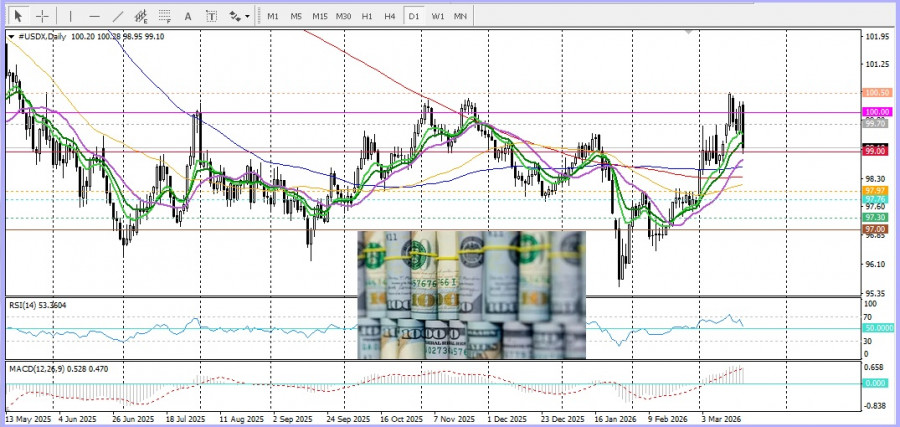Select the text label tool

tap(211, 16)
